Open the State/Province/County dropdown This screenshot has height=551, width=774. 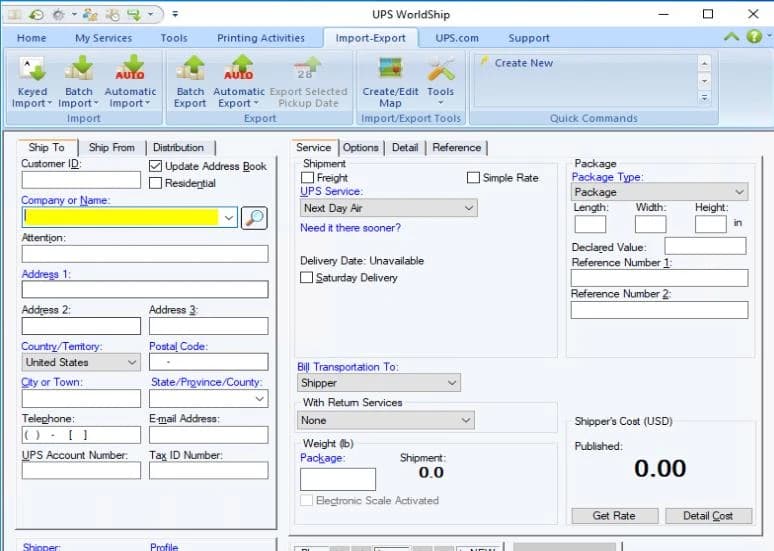pyautogui.click(x=209, y=398)
